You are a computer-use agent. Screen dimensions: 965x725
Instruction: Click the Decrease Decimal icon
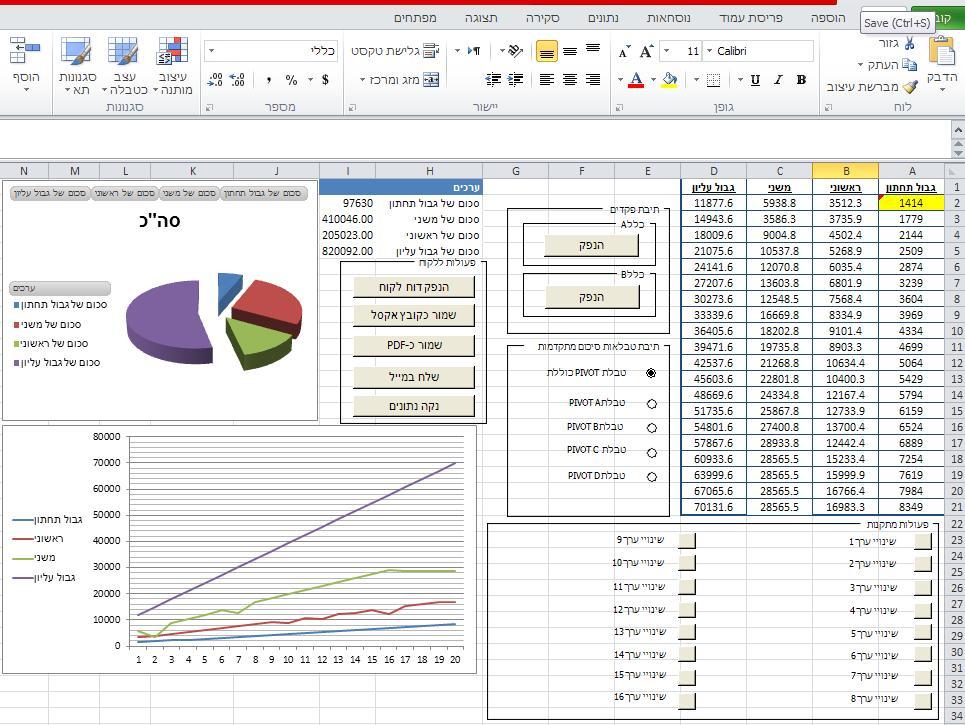[x=215, y=80]
